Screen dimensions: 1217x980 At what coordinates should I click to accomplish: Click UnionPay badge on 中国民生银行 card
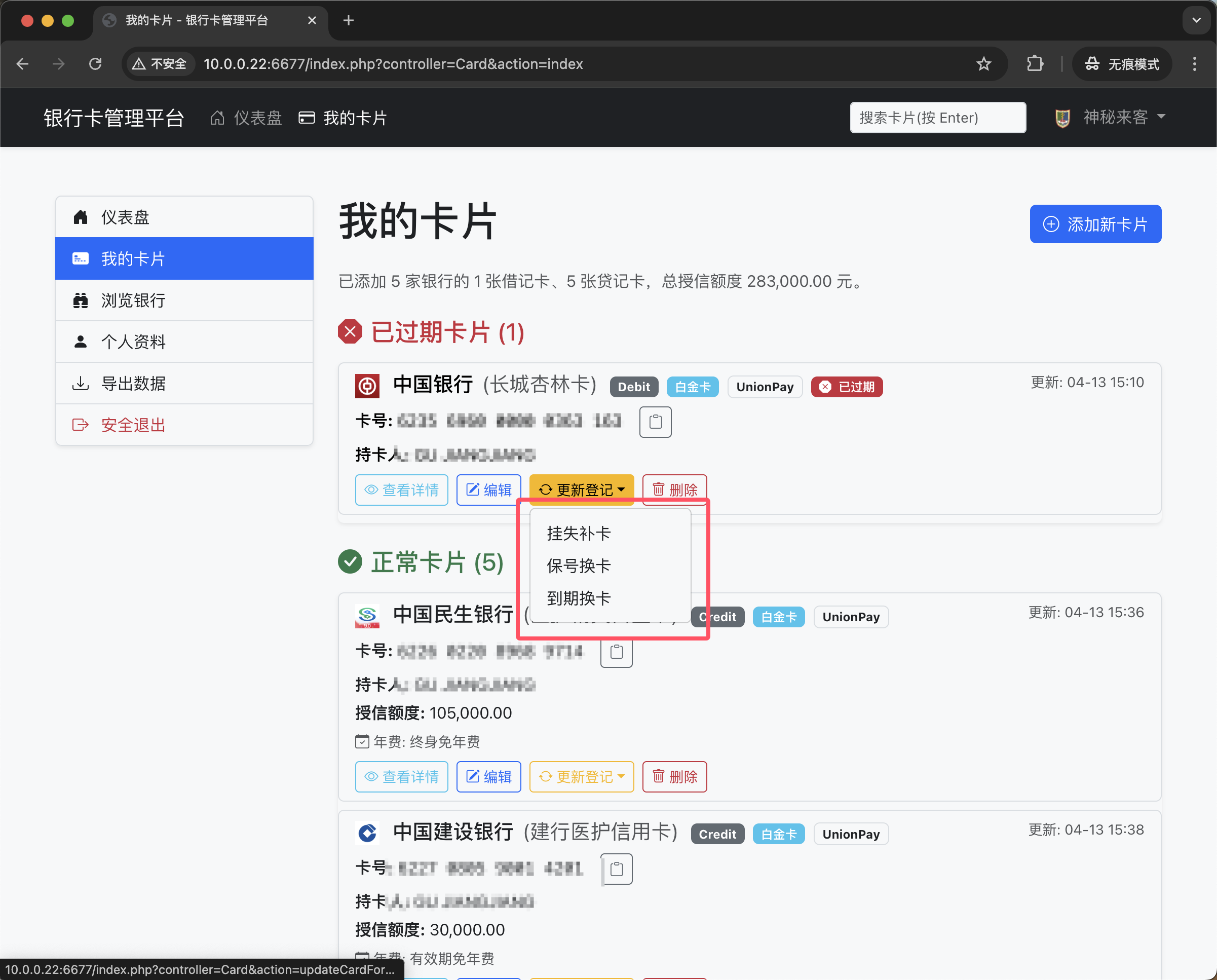[851, 617]
